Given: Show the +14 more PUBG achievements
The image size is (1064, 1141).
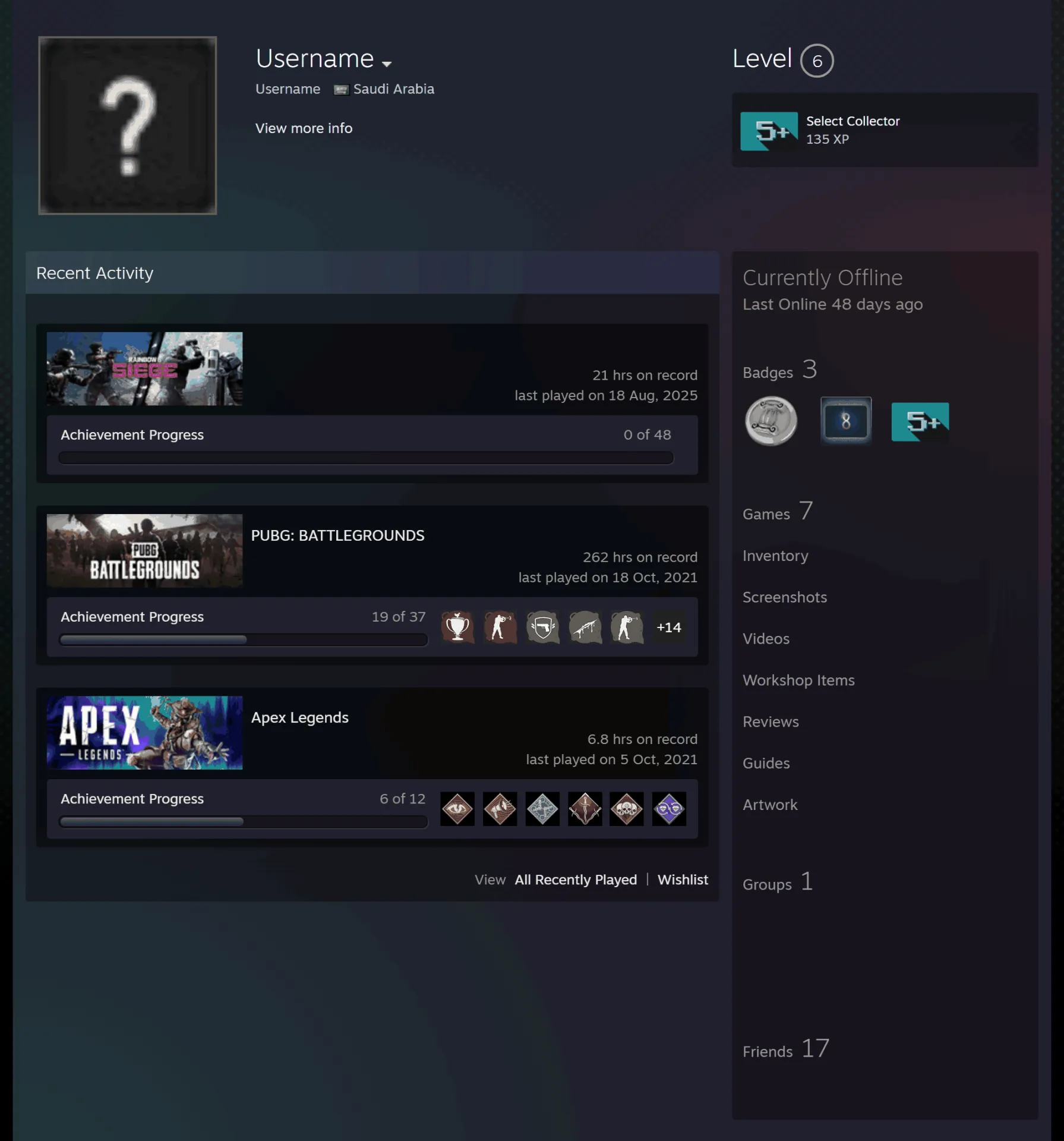Looking at the screenshot, I should point(669,627).
